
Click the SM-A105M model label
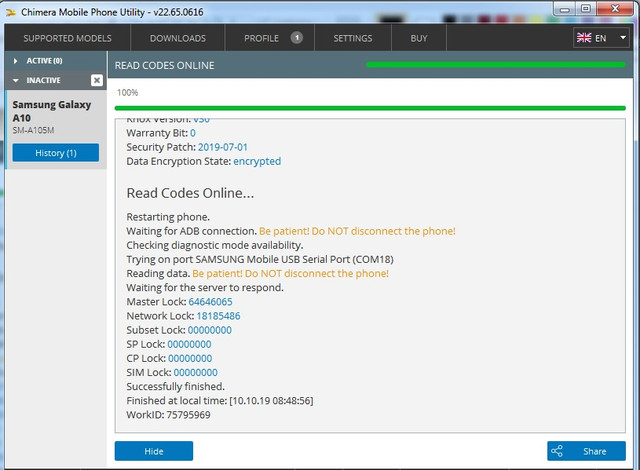(x=33, y=131)
